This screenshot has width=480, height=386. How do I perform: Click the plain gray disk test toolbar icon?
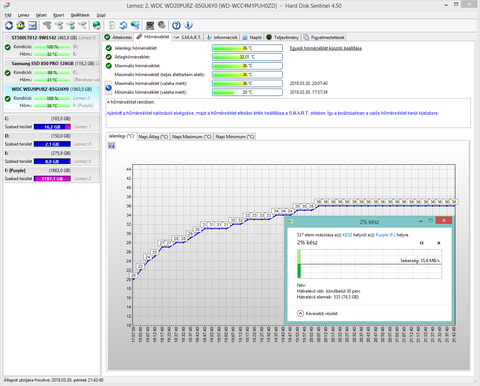[47, 25]
